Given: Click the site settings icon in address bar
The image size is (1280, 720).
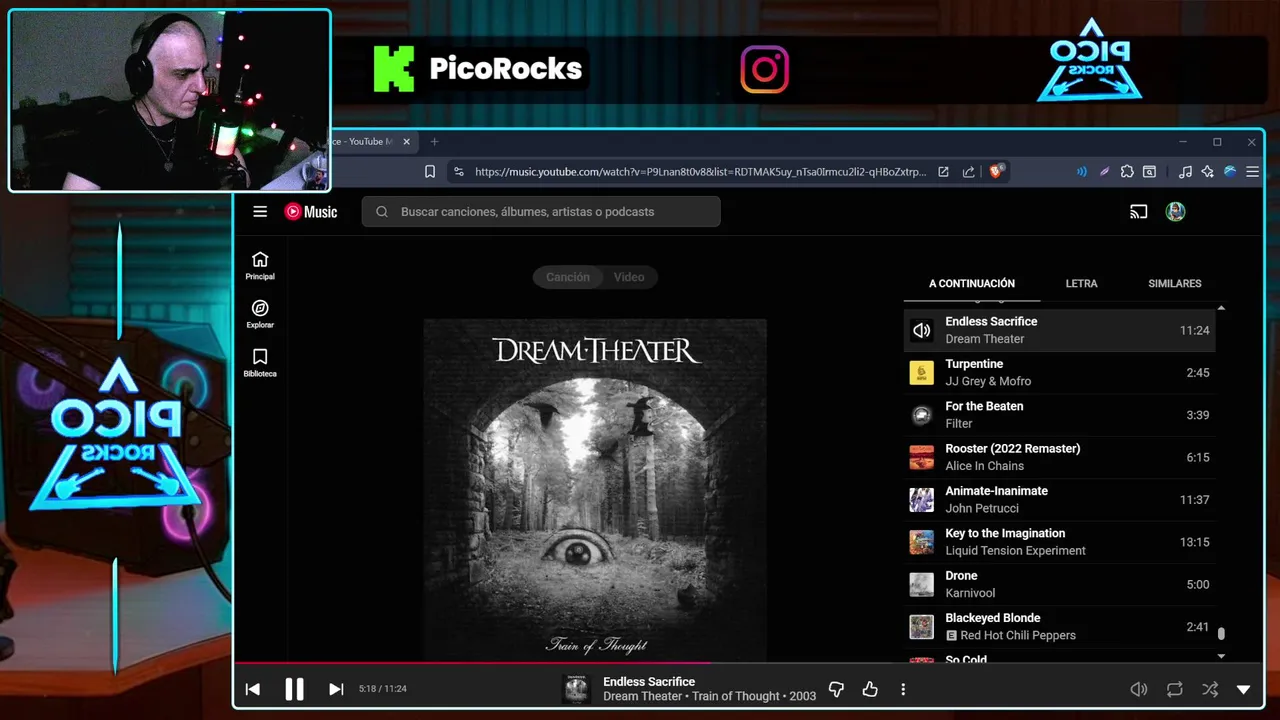Looking at the screenshot, I should 459,172.
